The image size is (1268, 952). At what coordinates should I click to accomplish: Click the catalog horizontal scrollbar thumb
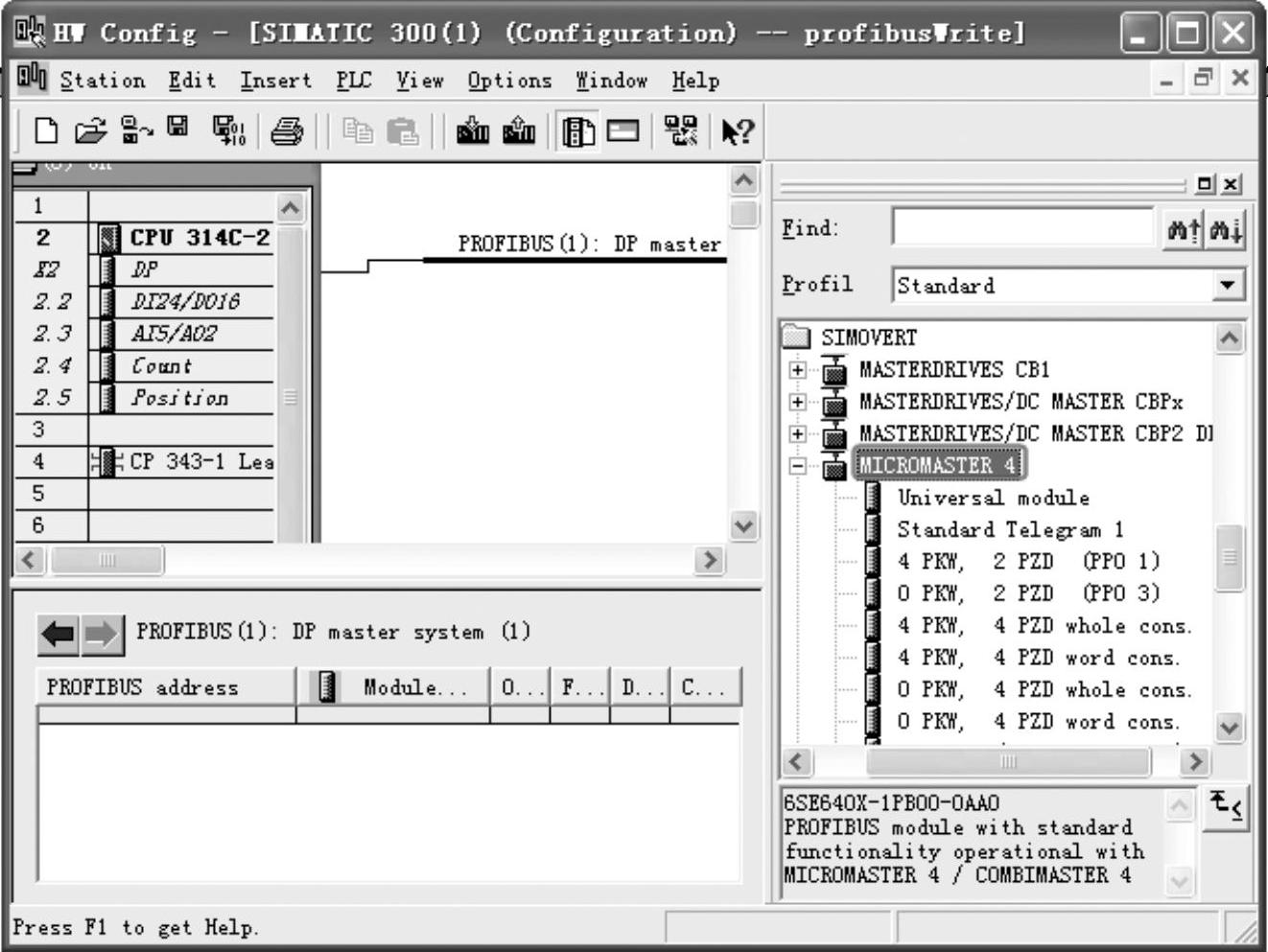1007,761
